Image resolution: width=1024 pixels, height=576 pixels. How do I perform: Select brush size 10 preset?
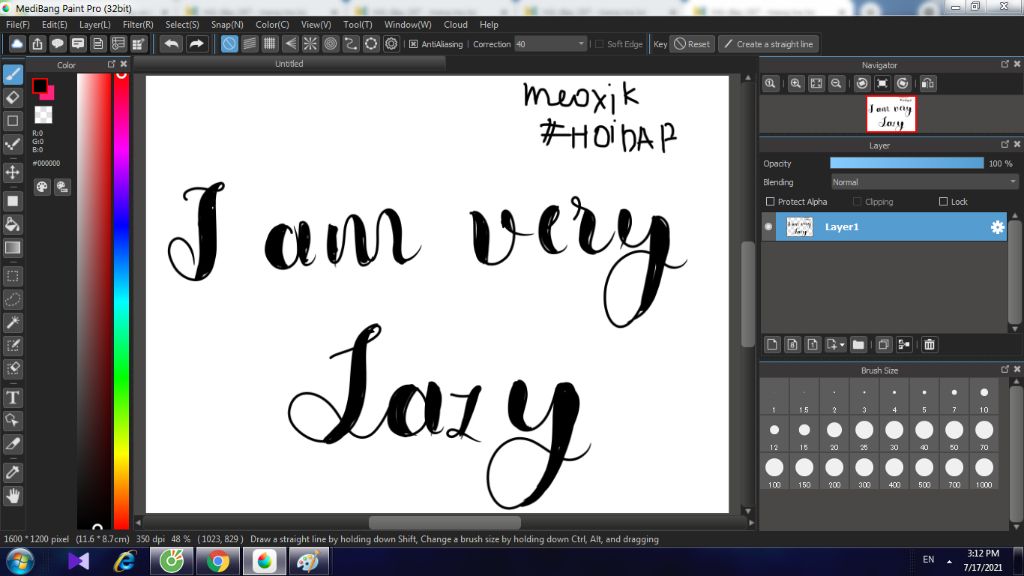tap(984, 398)
